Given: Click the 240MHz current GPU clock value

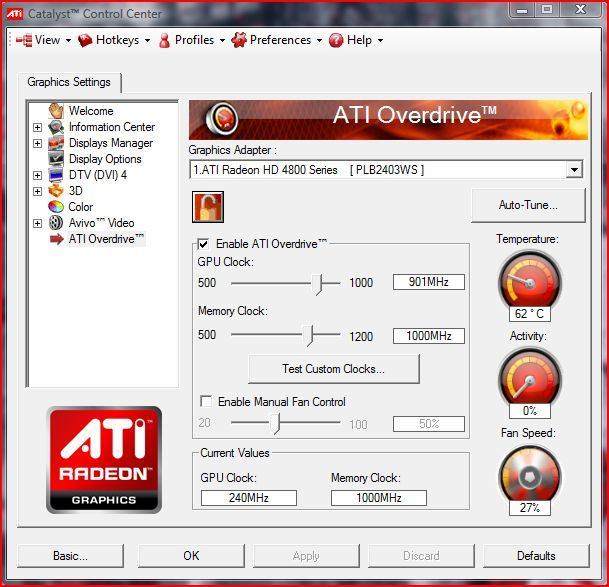Looking at the screenshot, I should click(249, 498).
